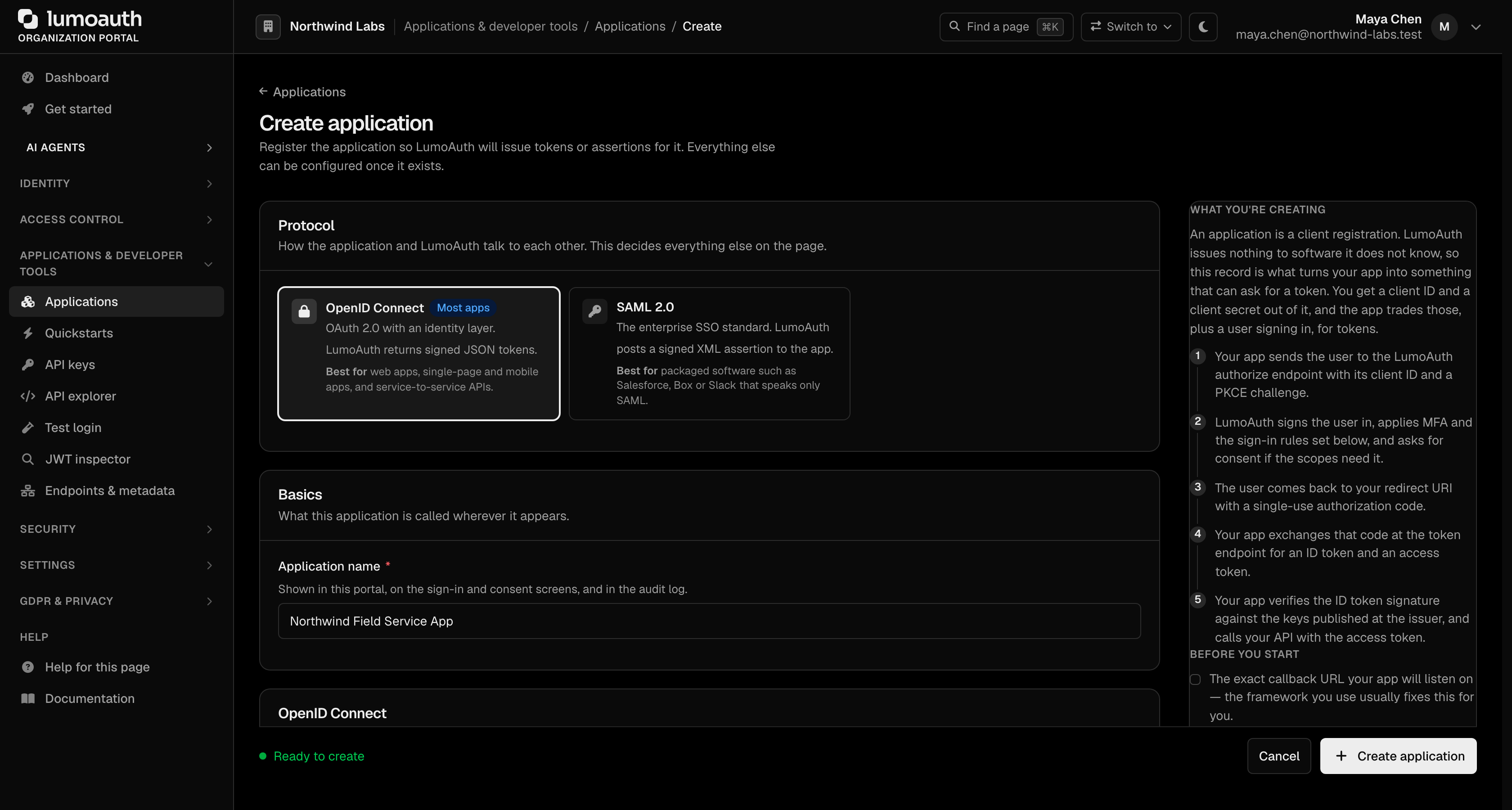Collapse the Applications & Developer Tools section
1512x810 pixels.
116,264
